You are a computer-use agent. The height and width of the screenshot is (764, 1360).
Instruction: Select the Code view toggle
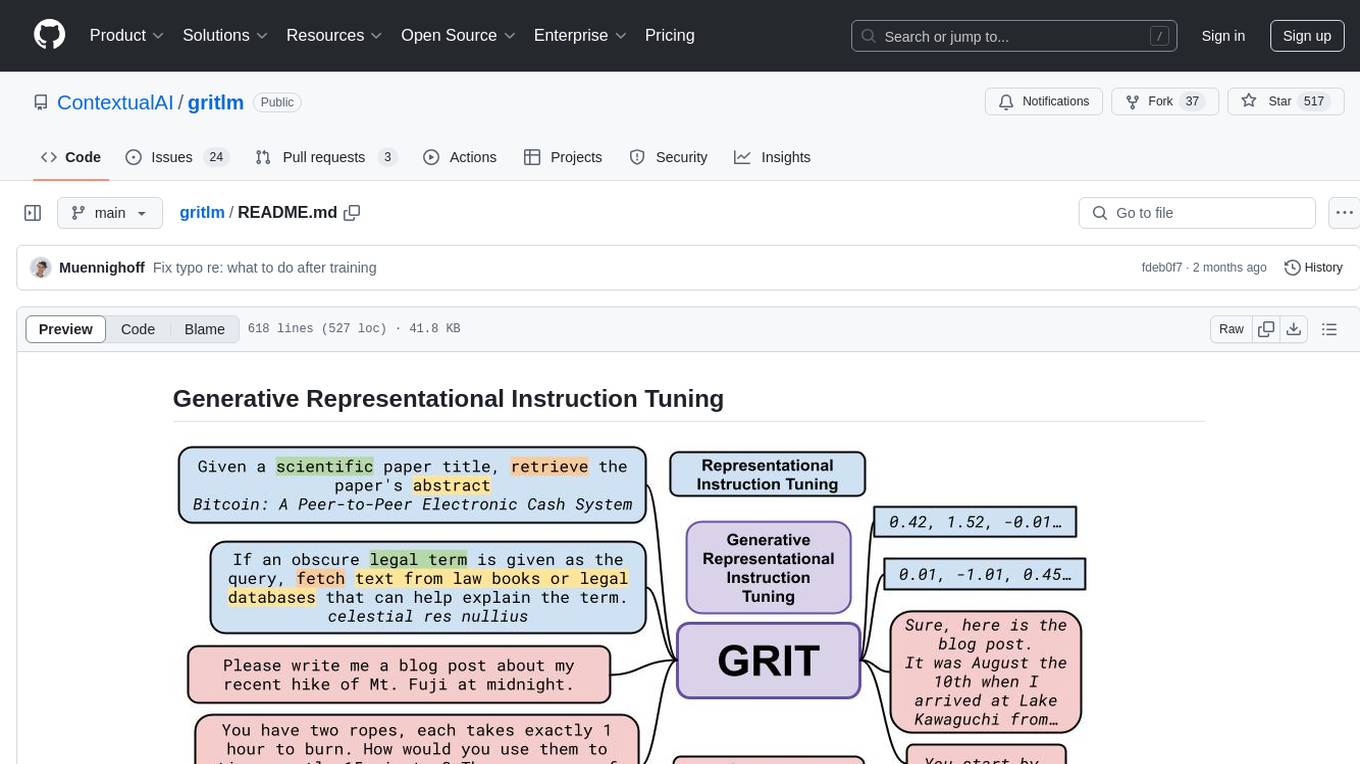(x=138, y=329)
